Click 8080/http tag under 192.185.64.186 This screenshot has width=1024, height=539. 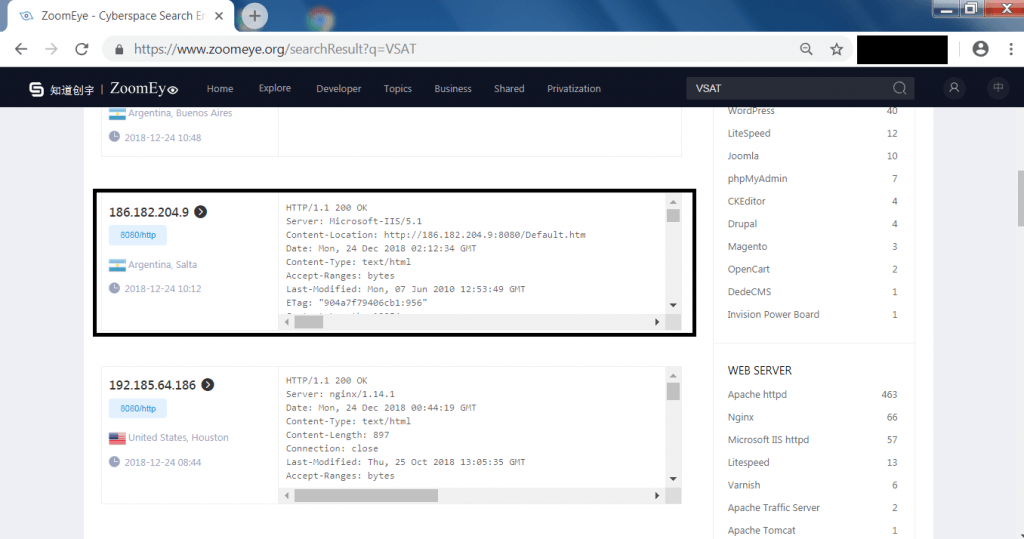point(138,408)
